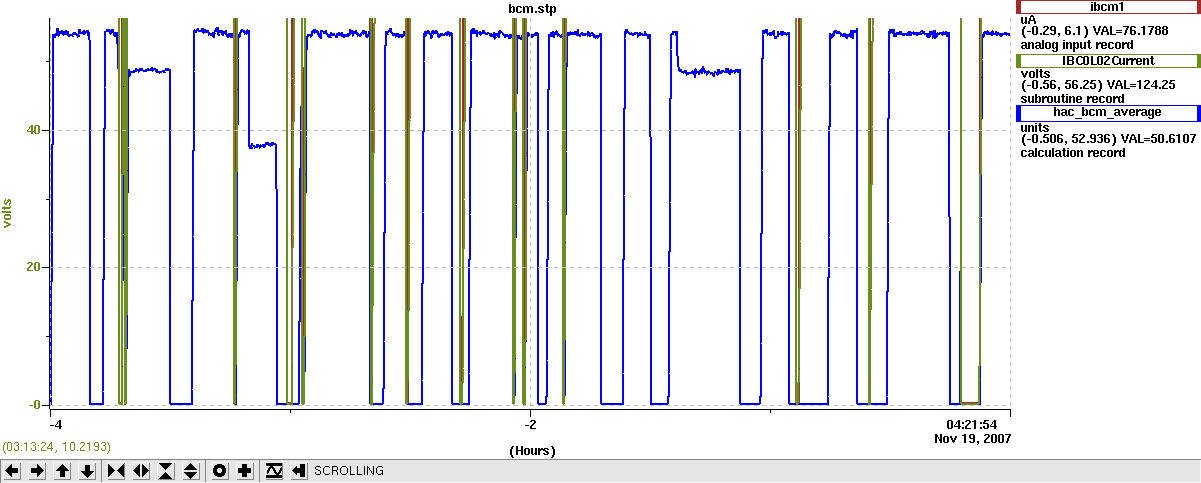Click the -2 tick label on time axis
Image resolution: width=1201 pixels, height=483 pixels.
pyautogui.click(x=531, y=423)
